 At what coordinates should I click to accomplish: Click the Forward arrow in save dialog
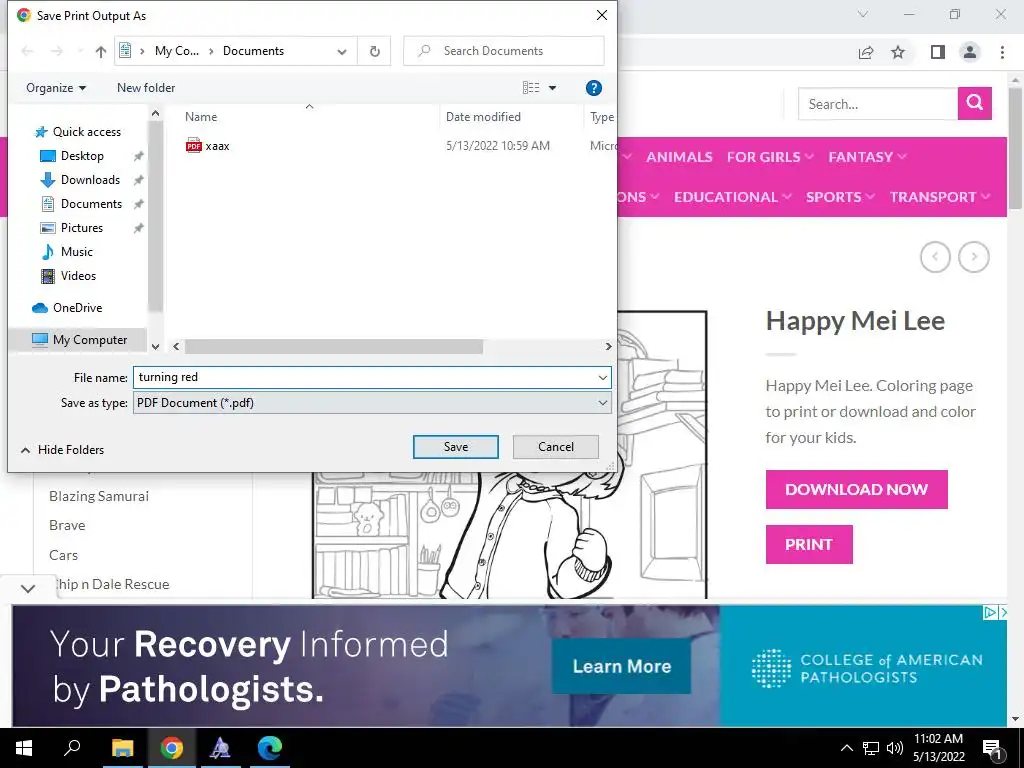(57, 51)
